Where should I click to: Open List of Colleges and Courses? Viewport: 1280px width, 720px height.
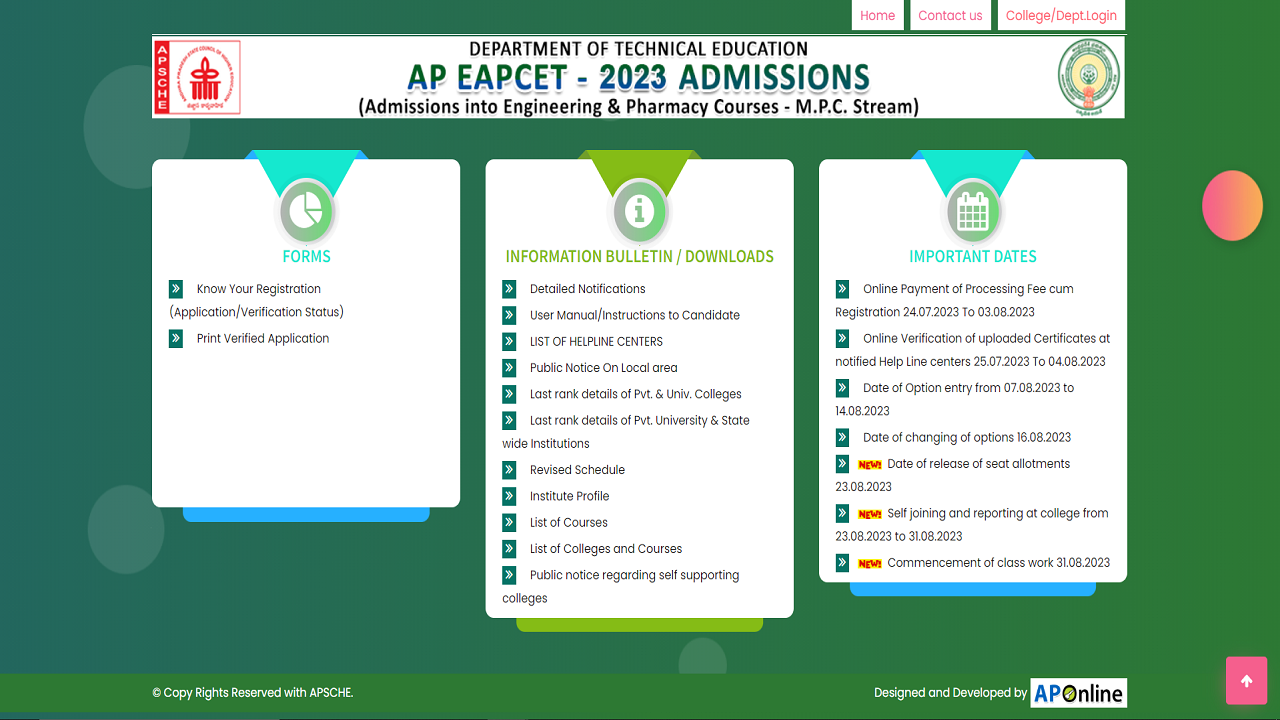[x=606, y=549]
